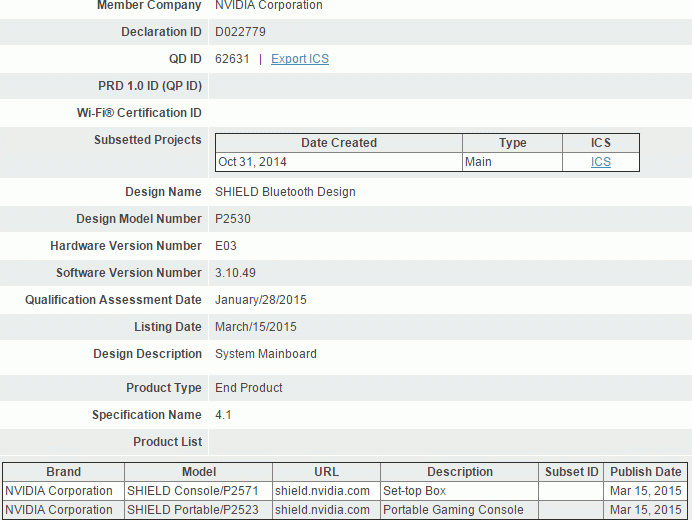This screenshot has width=692, height=520.
Task: Select the Listing Date value March/15/2015
Action: (256, 327)
